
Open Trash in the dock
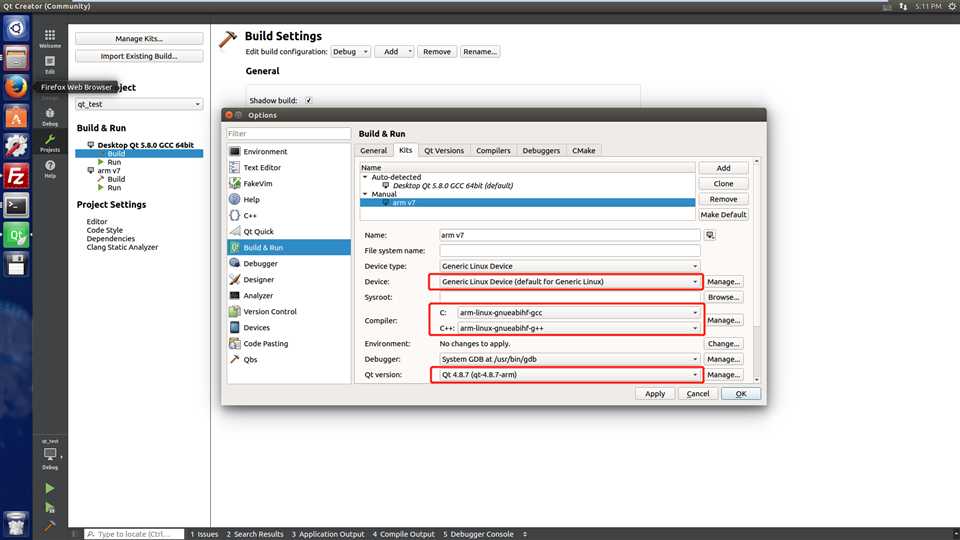coord(16,524)
